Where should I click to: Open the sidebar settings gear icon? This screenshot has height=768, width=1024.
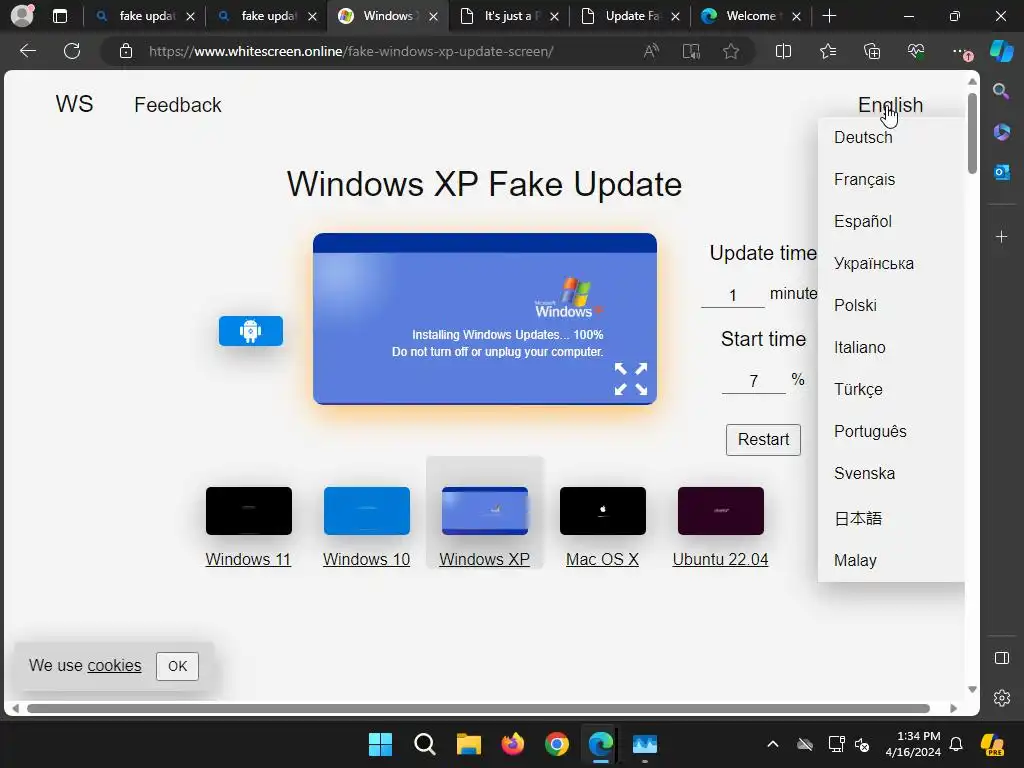[1001, 698]
